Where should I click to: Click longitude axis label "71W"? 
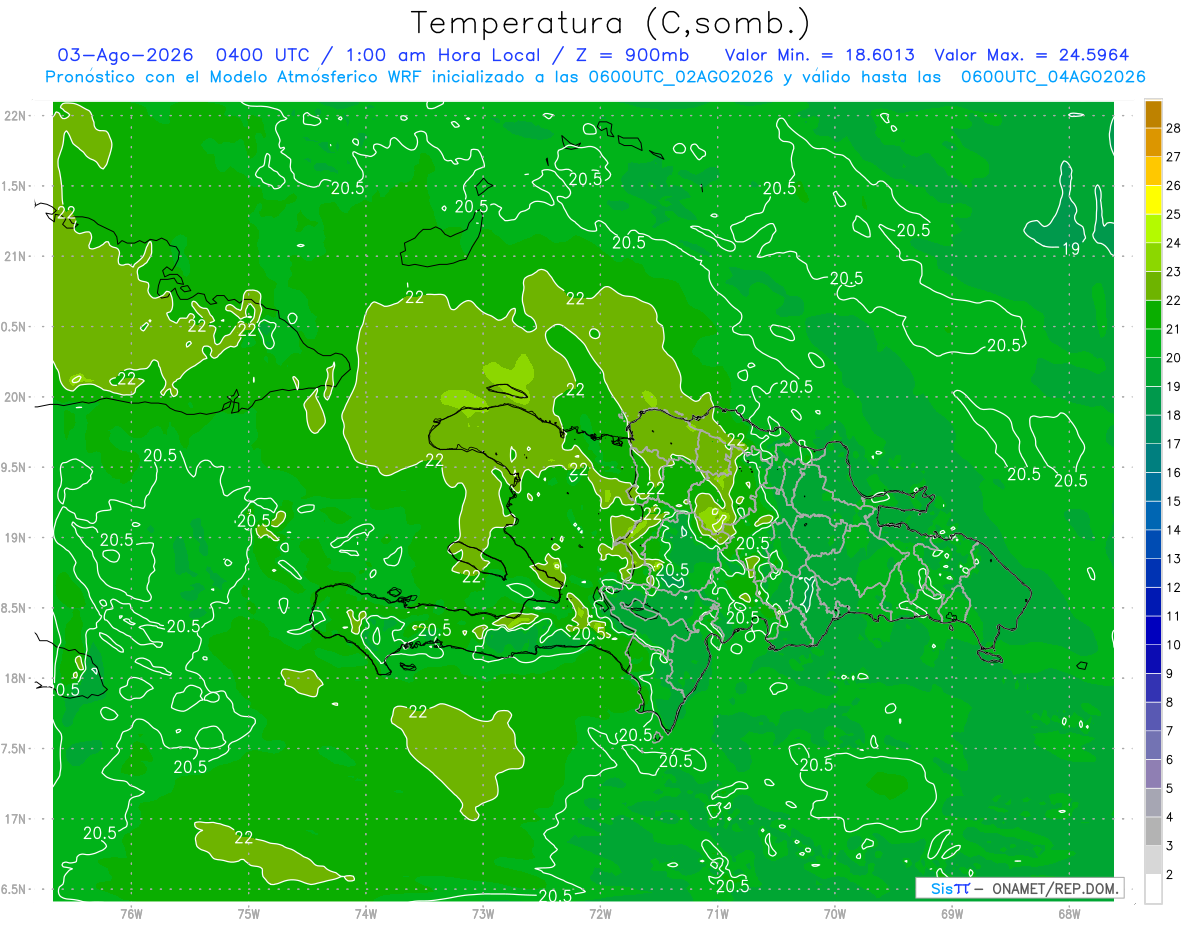(x=717, y=913)
